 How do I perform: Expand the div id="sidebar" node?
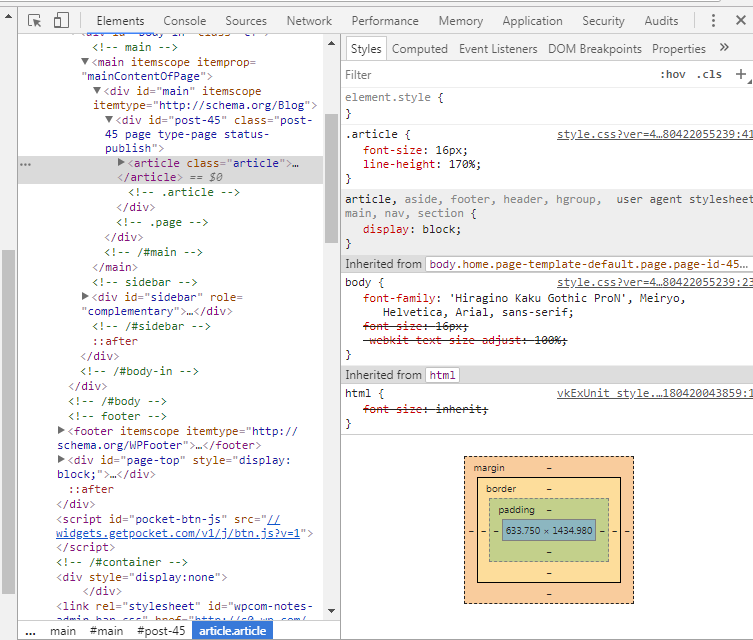[x=85, y=296]
